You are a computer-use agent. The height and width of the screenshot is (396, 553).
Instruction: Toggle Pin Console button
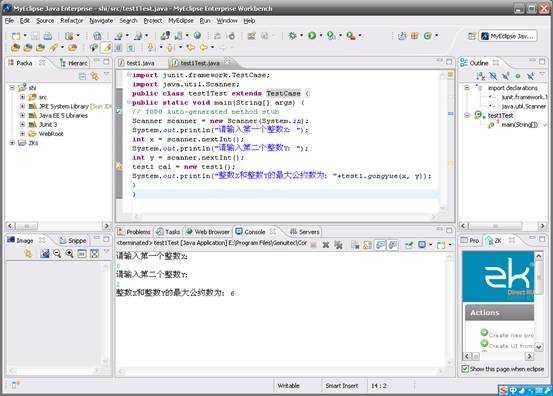409,245
